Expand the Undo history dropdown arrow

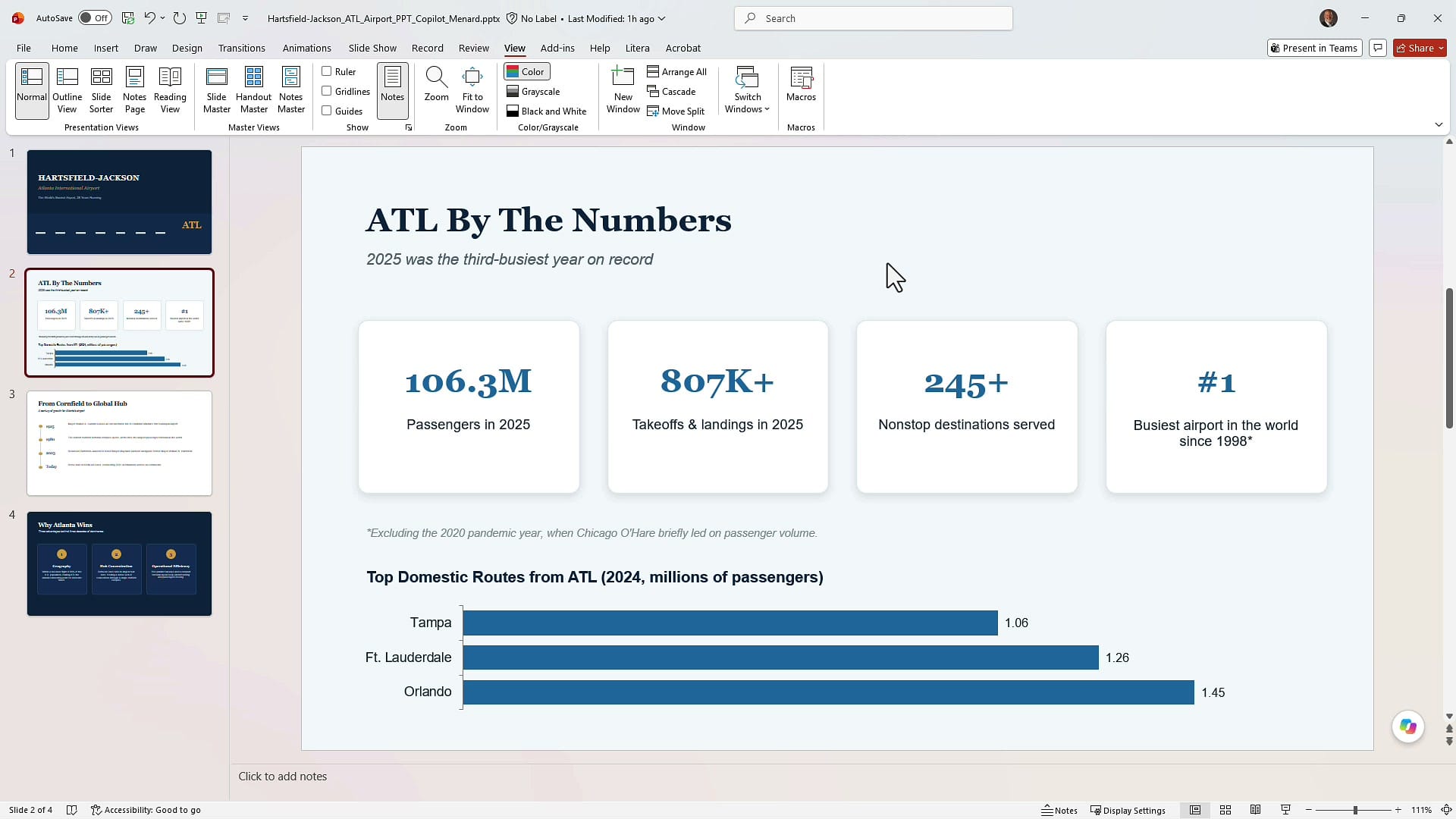point(162,17)
